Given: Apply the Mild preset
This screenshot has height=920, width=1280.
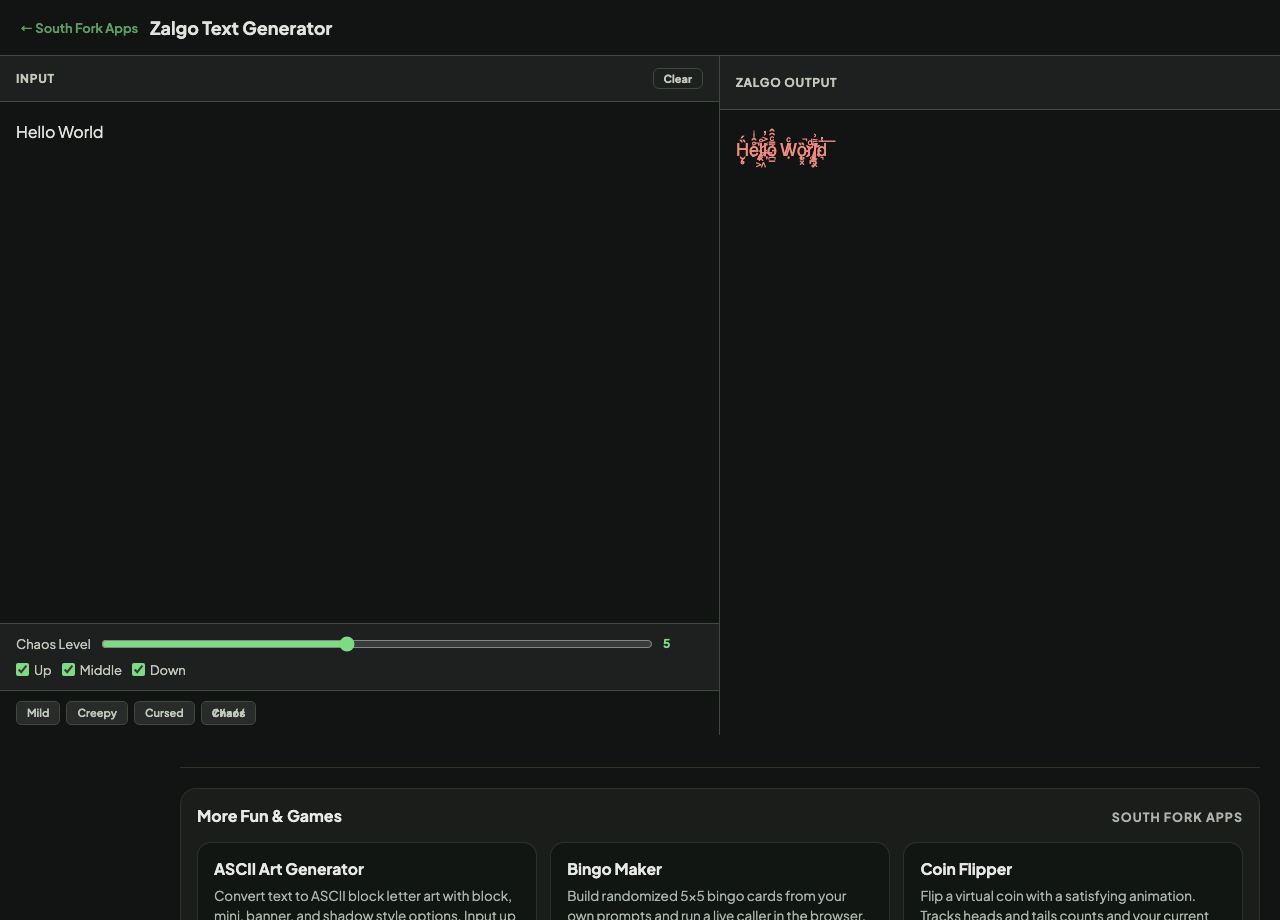Looking at the screenshot, I should (x=38, y=713).
